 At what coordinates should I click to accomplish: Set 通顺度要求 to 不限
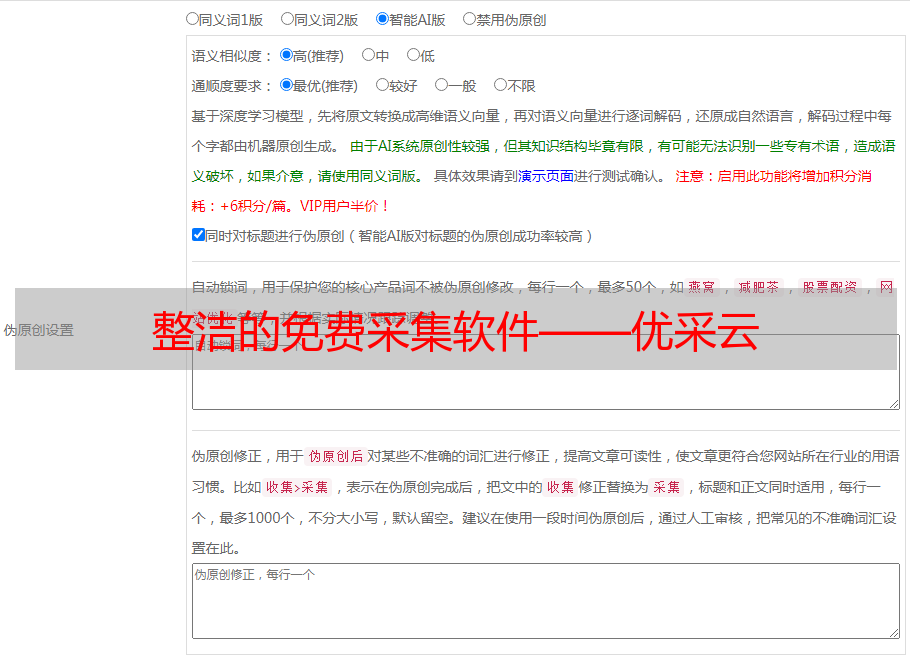click(500, 85)
